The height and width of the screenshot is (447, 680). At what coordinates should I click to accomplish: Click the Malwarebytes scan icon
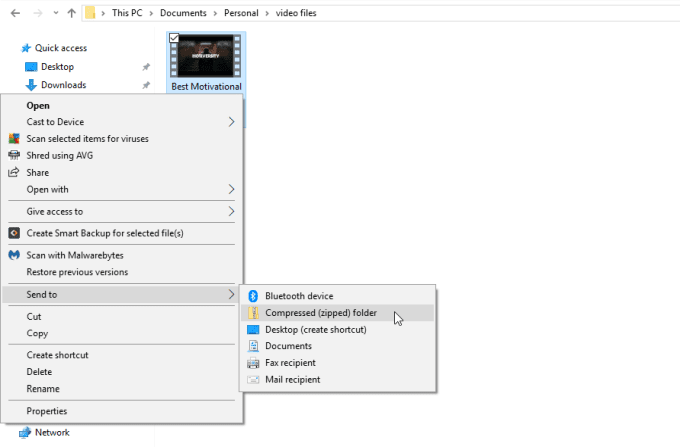[14, 255]
